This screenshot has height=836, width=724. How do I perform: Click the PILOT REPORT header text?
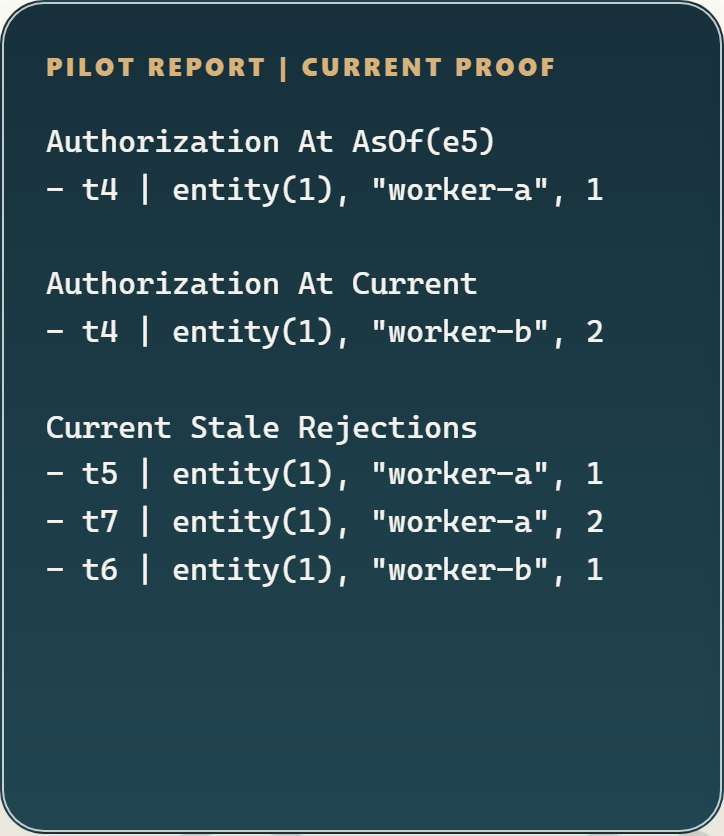click(155, 68)
